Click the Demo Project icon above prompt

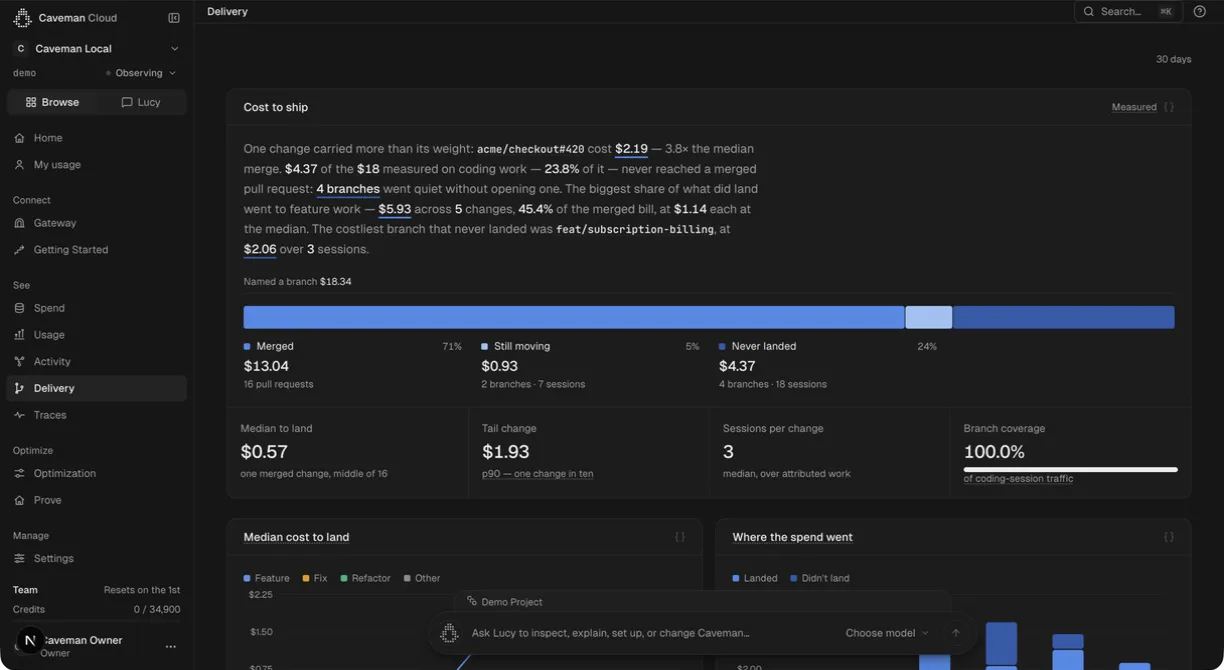coord(472,601)
